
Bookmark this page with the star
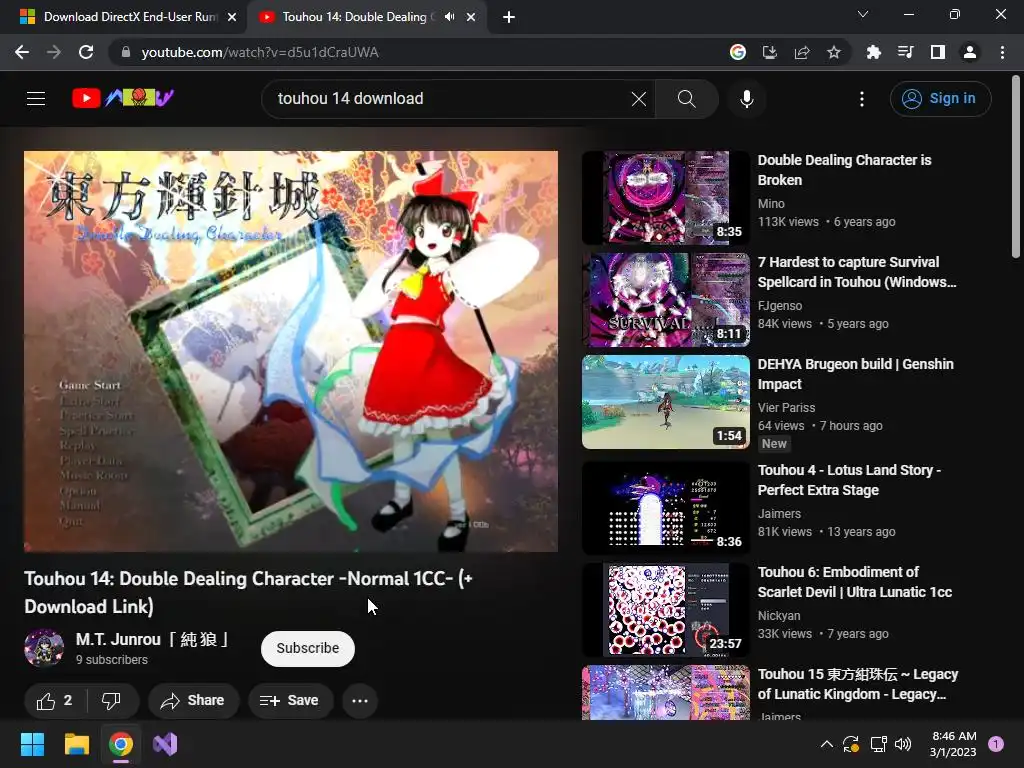tap(834, 52)
